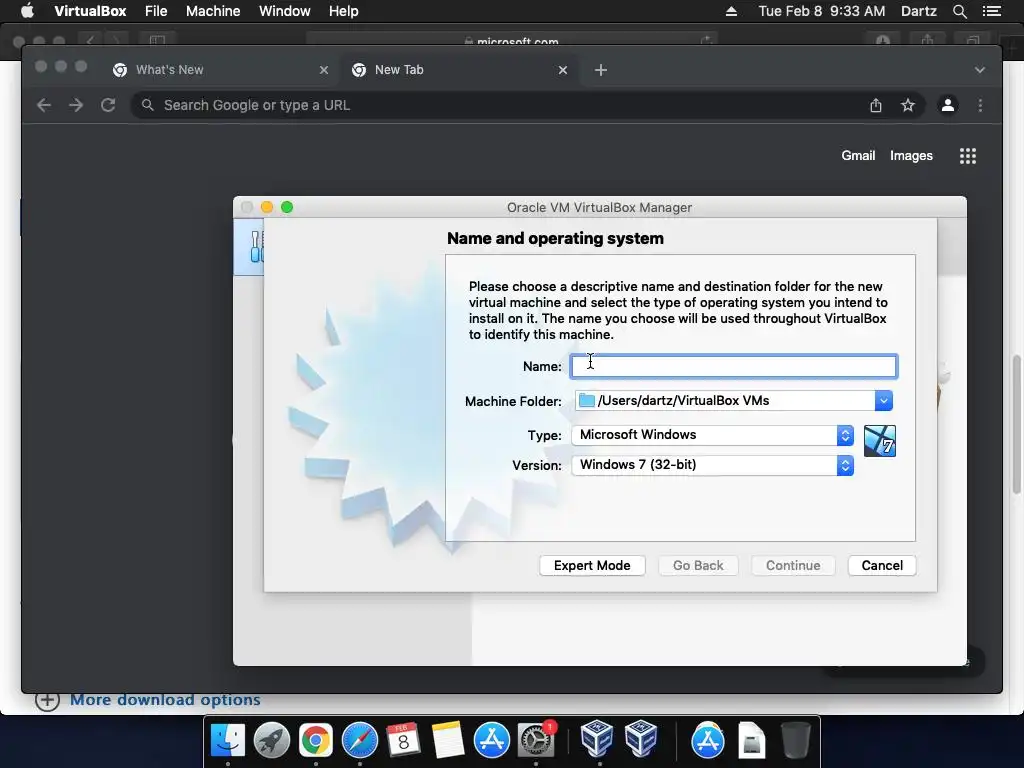Open the Version dropdown showing Windows 7 (32-bit)
The width and height of the screenshot is (1024, 768).
(x=712, y=465)
